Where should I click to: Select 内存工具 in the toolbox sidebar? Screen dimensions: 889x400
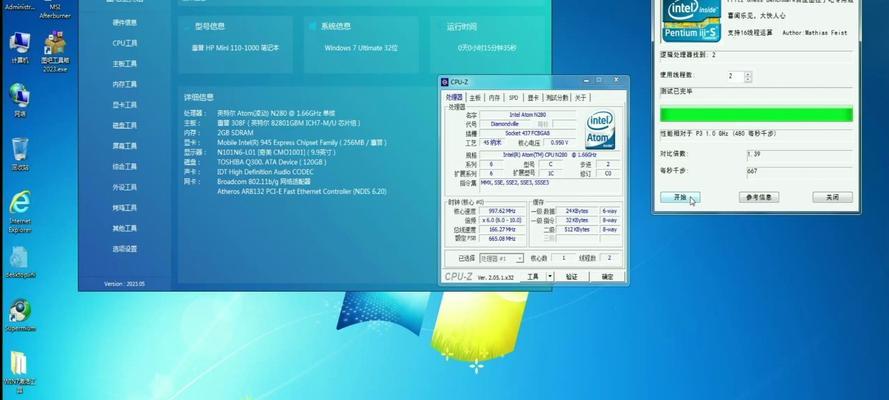click(125, 84)
